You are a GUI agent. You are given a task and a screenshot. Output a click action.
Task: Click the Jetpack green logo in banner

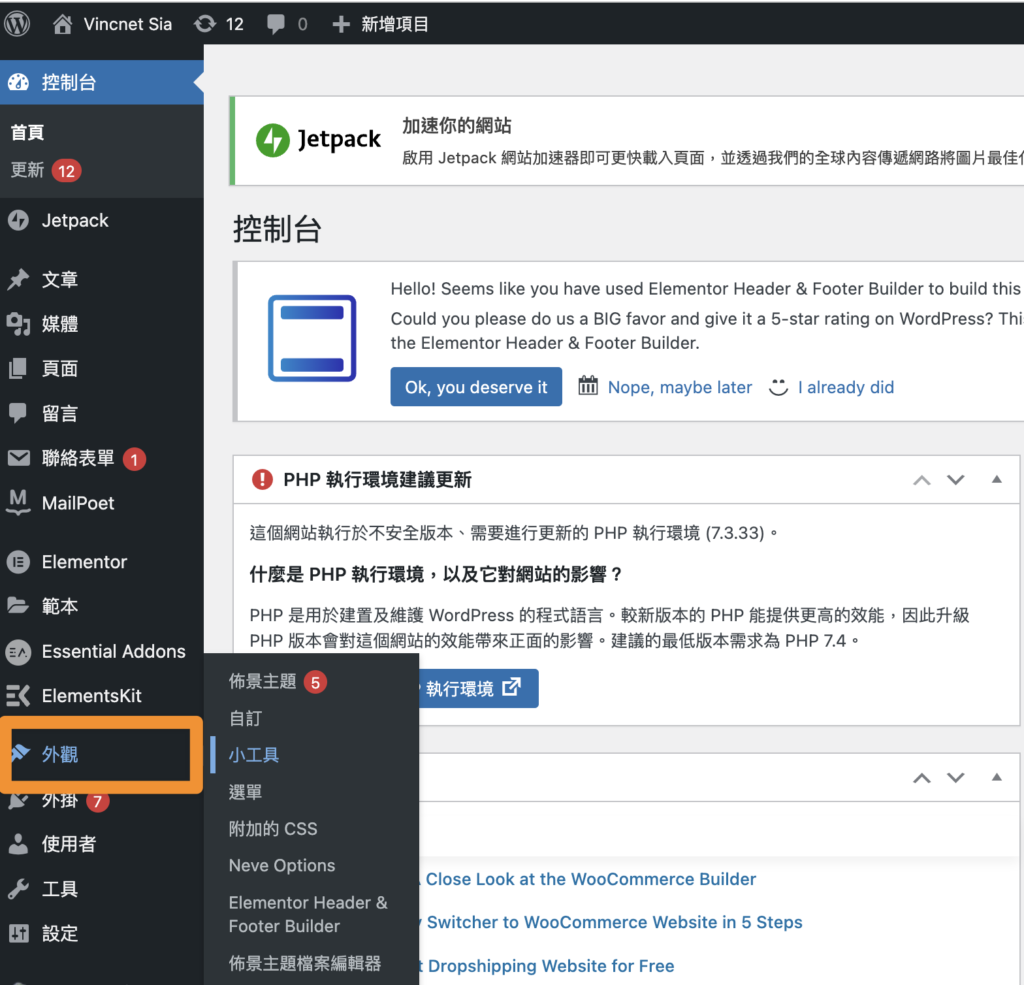coord(272,140)
